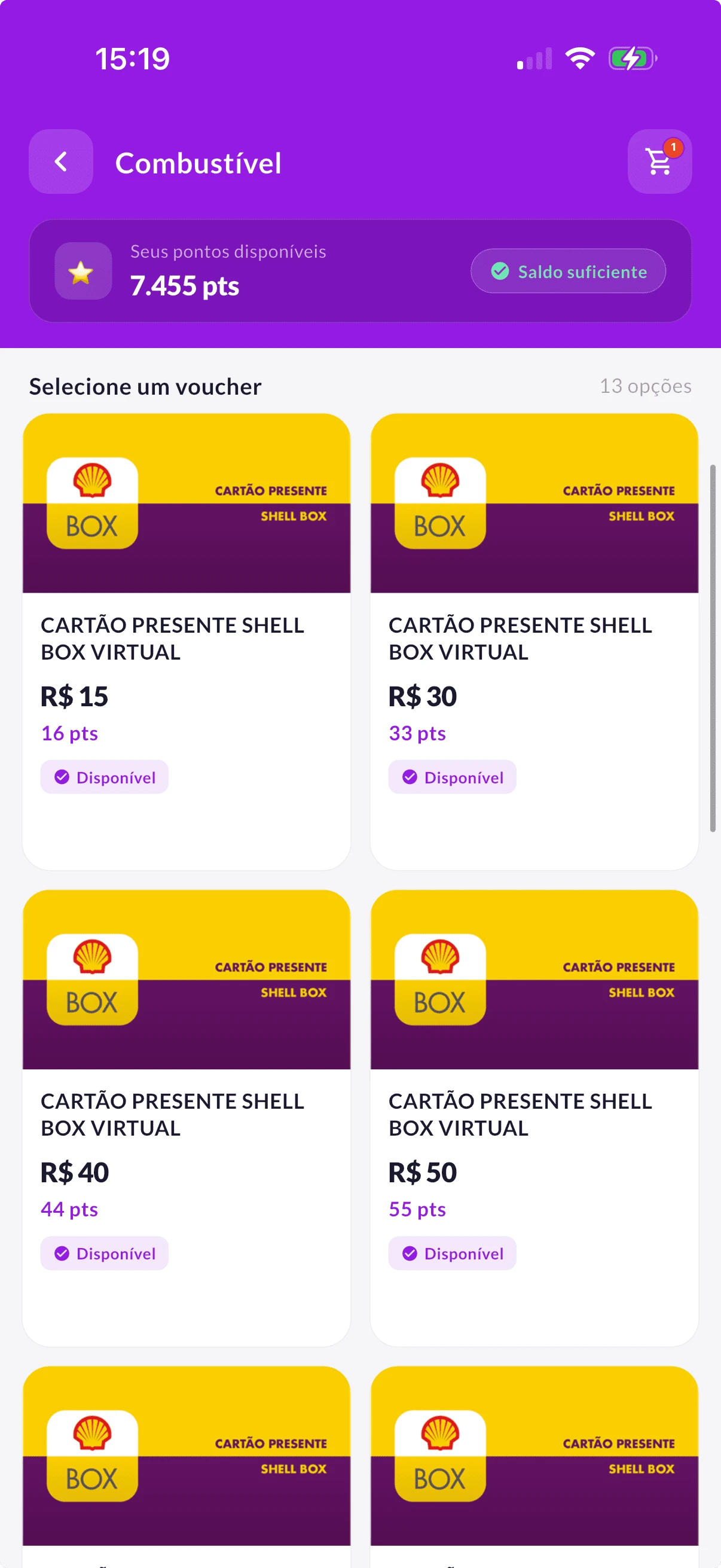Tap the Shell Box logo on R$ 15 card
Viewport: 721px width, 1568px height.
tap(93, 504)
